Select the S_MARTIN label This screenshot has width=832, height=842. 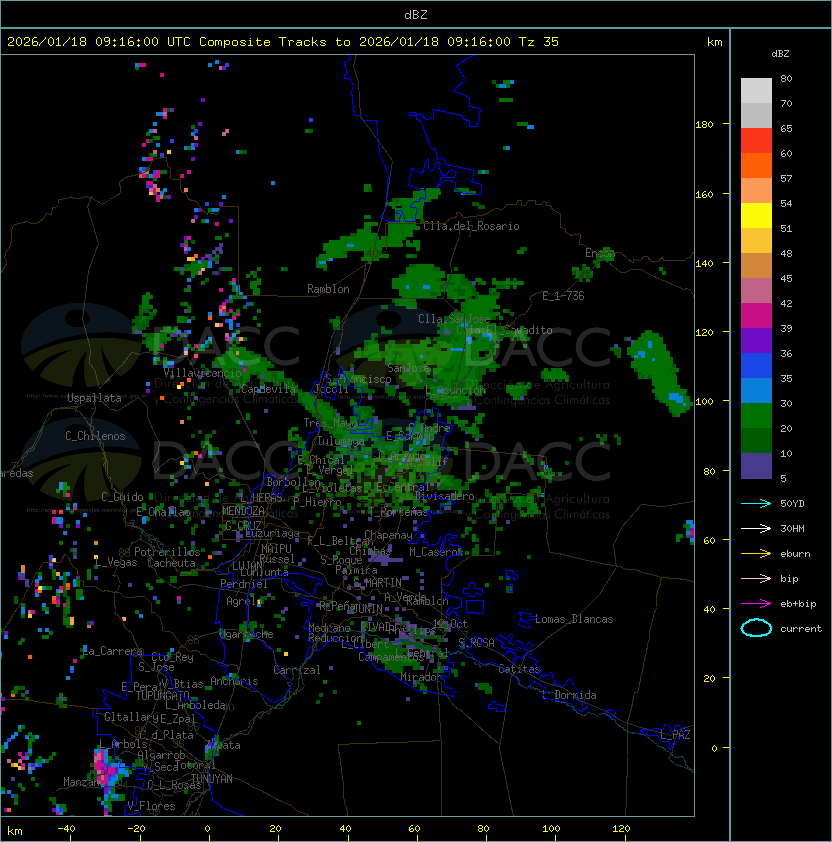378,583
